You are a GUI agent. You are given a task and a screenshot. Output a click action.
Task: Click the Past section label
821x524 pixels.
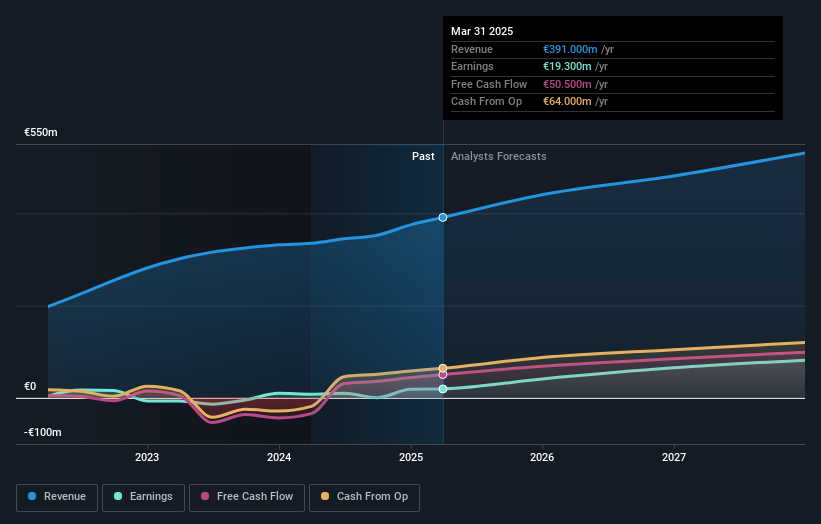(423, 157)
